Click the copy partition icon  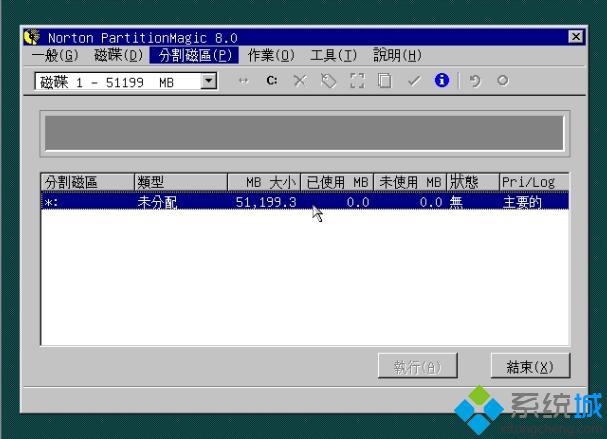(385, 81)
